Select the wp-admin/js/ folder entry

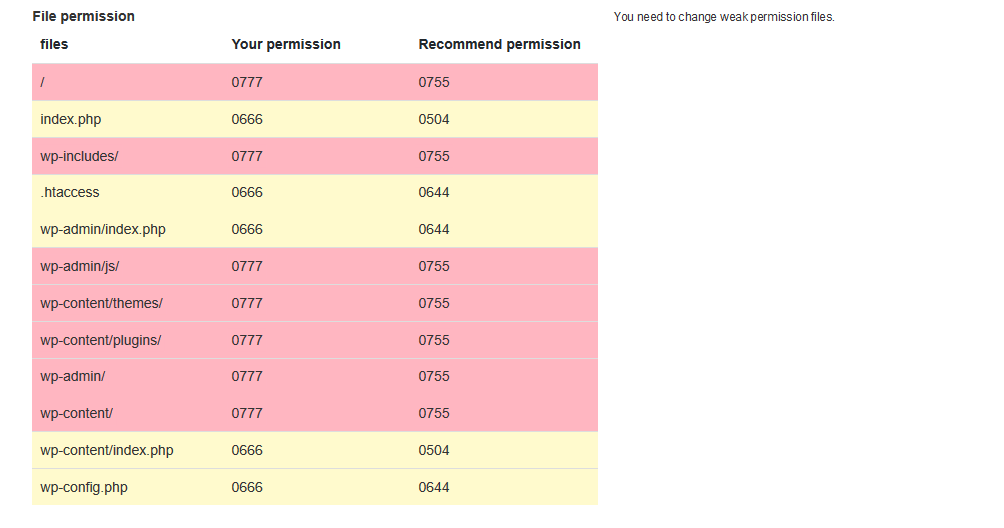click(x=80, y=266)
